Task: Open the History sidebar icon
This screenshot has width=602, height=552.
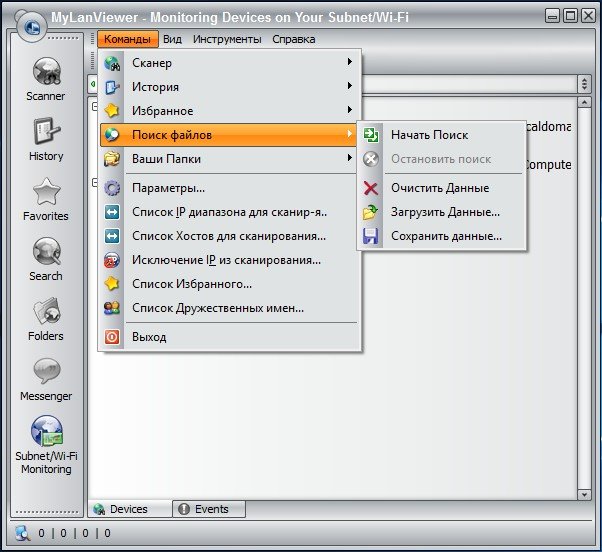Action: pyautogui.click(x=46, y=131)
